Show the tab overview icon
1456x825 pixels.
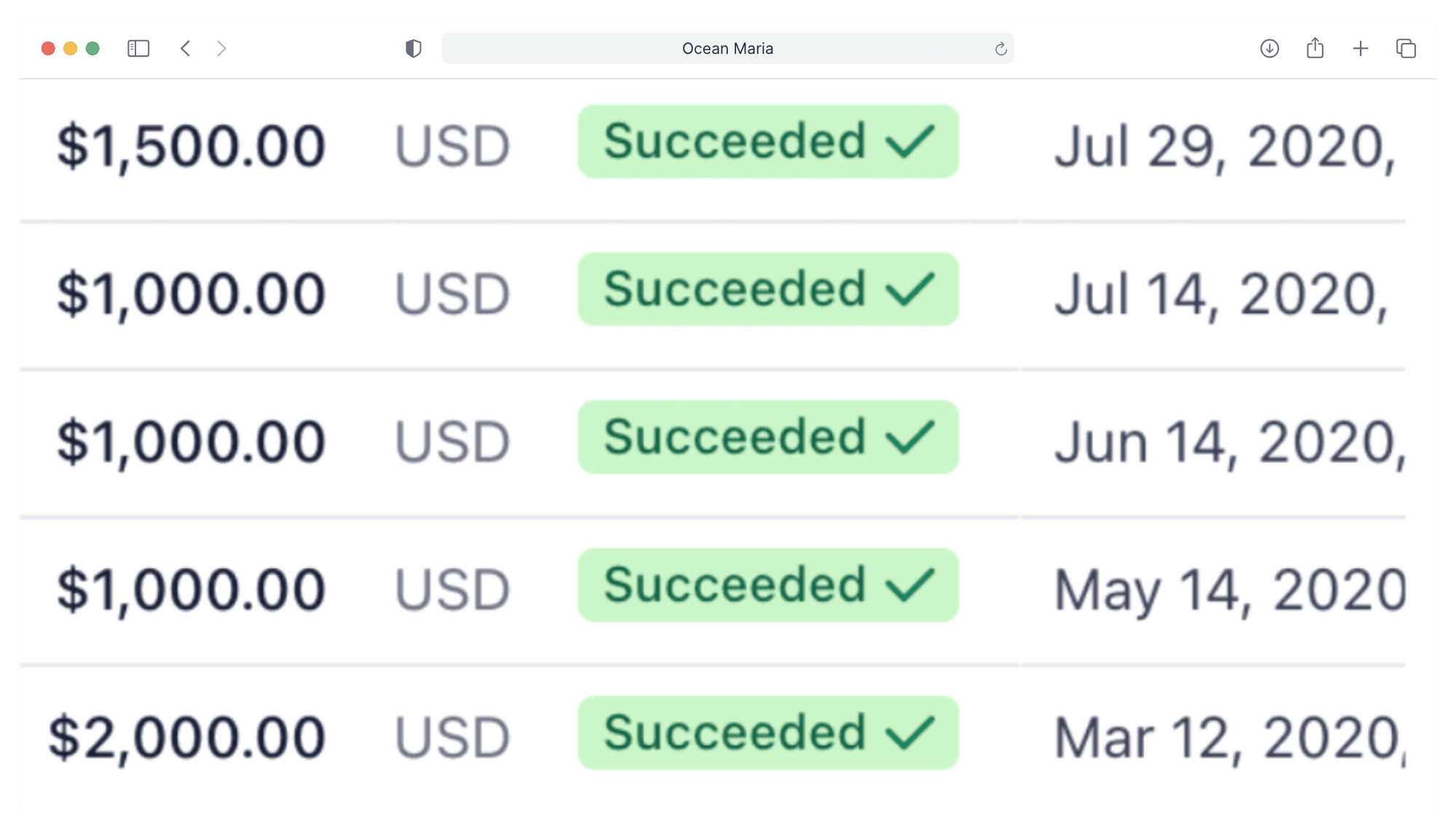click(x=1406, y=49)
